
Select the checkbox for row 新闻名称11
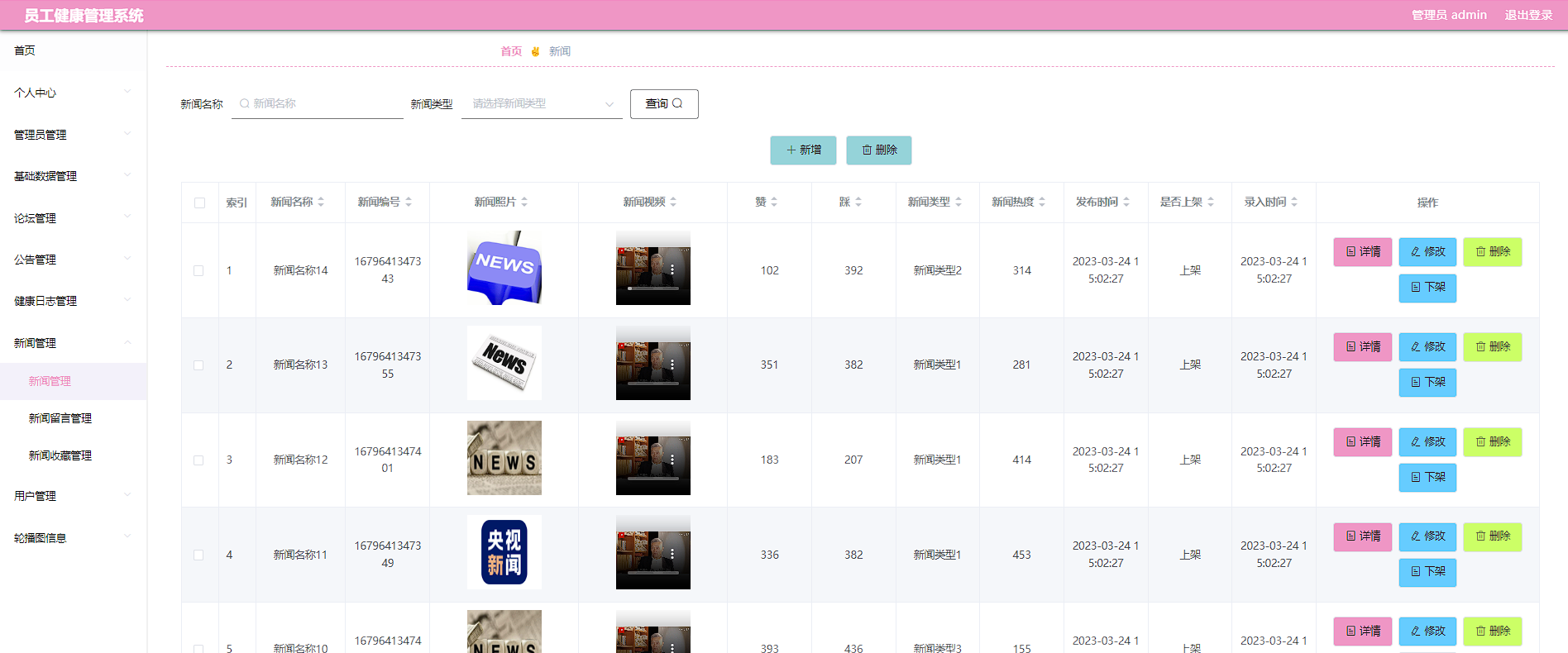click(x=198, y=555)
